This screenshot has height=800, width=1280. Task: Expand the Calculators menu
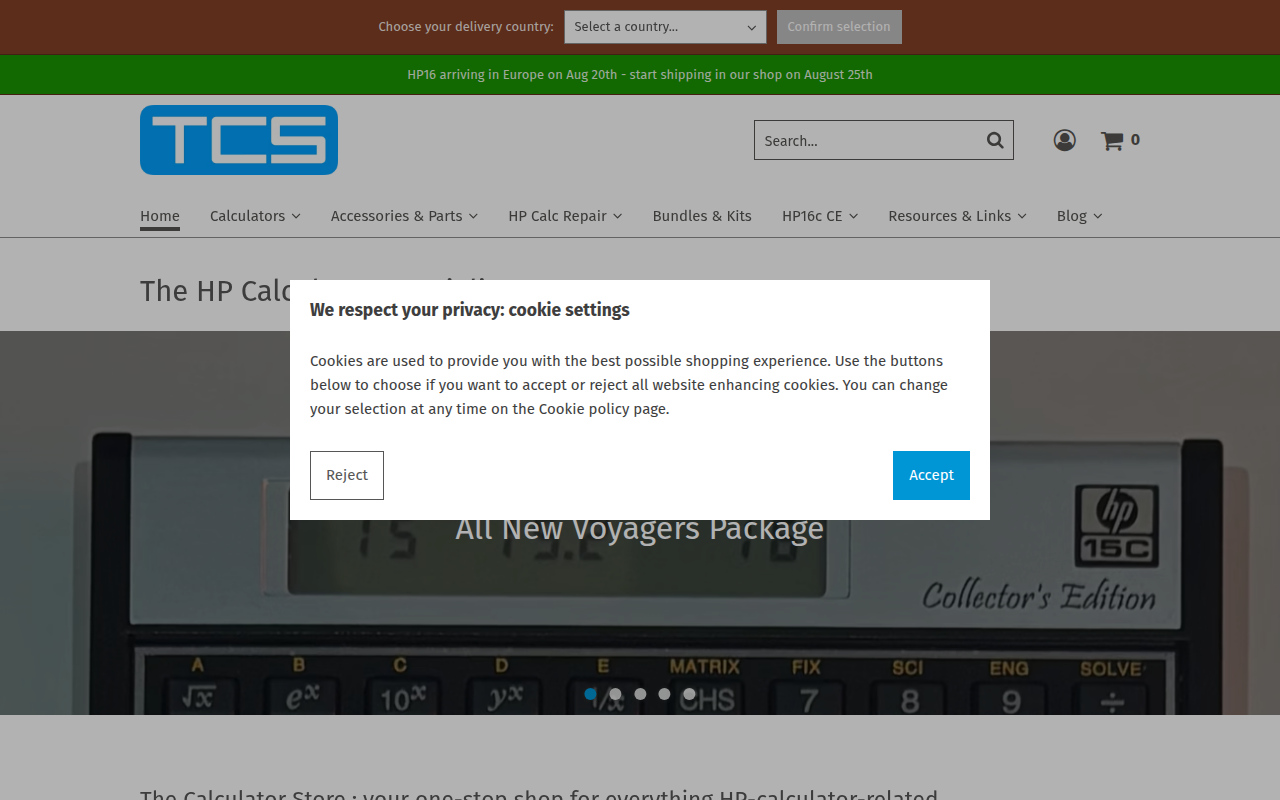click(x=255, y=216)
